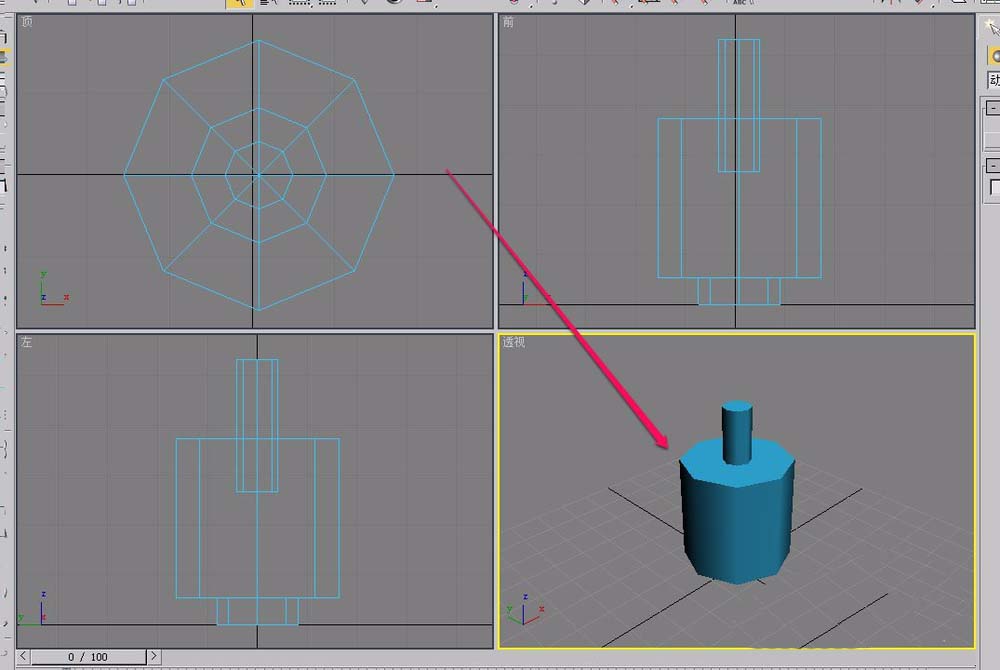Click the axis gizmo in the perspective viewport
The width and height of the screenshot is (1000, 670).
coord(520,610)
